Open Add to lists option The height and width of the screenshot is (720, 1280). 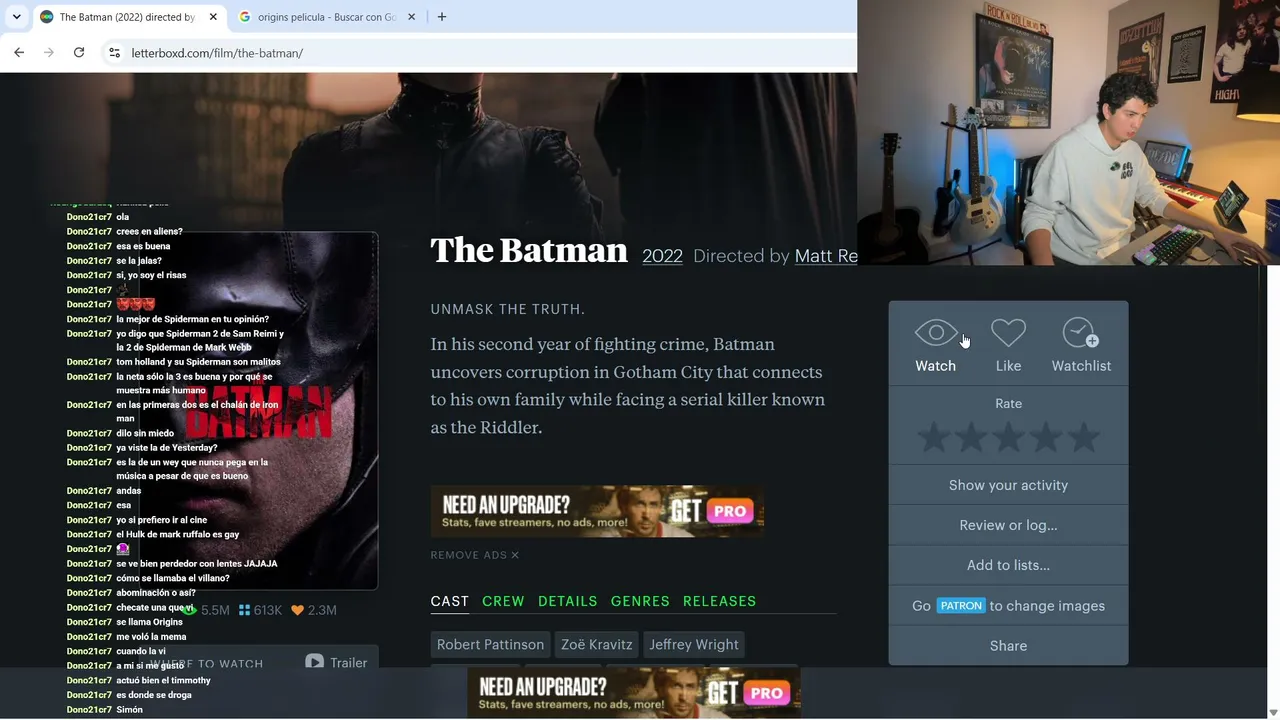pyautogui.click(x=1008, y=565)
